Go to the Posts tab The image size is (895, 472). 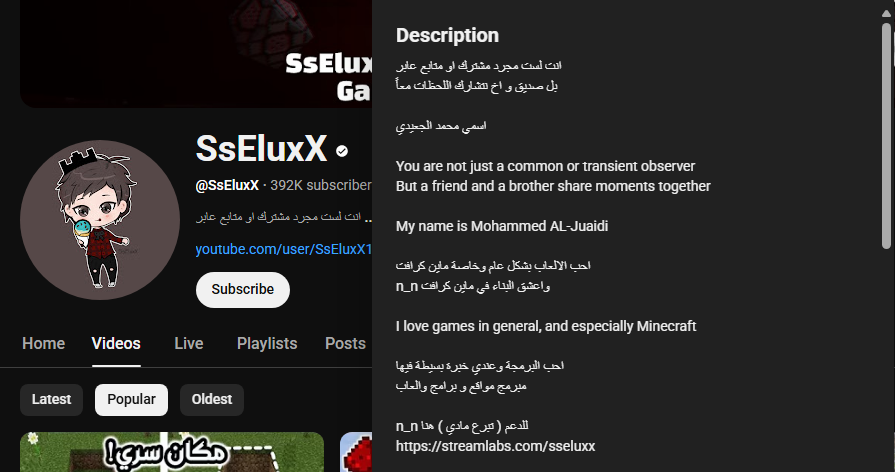click(345, 344)
